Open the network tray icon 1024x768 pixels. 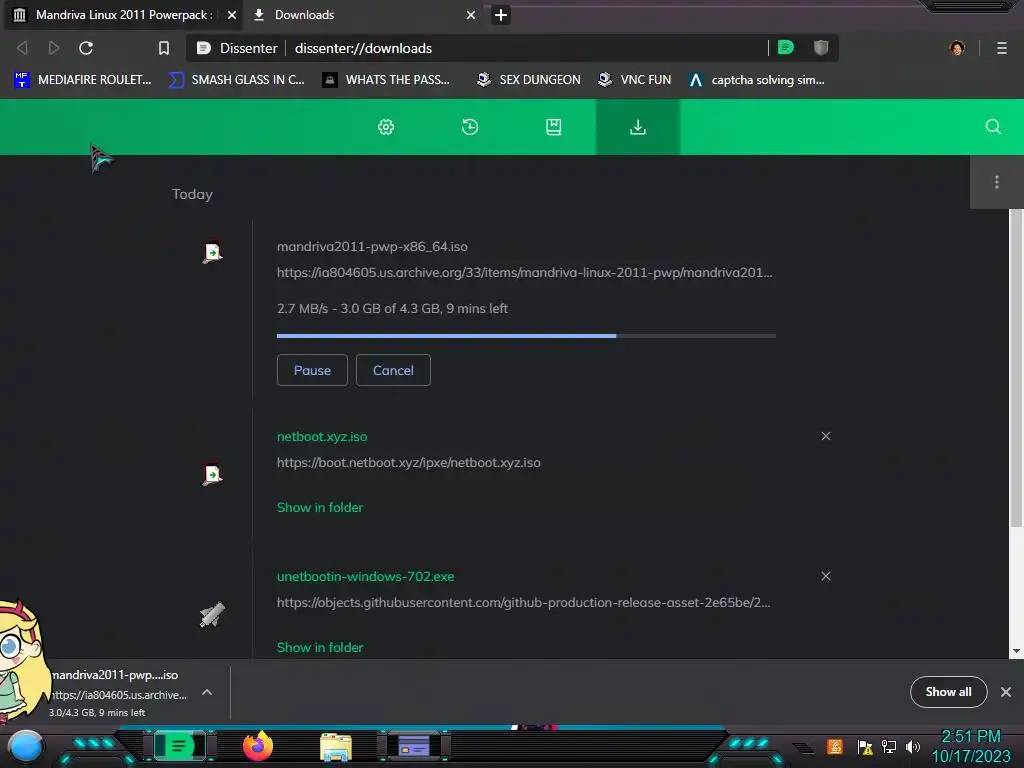point(889,746)
